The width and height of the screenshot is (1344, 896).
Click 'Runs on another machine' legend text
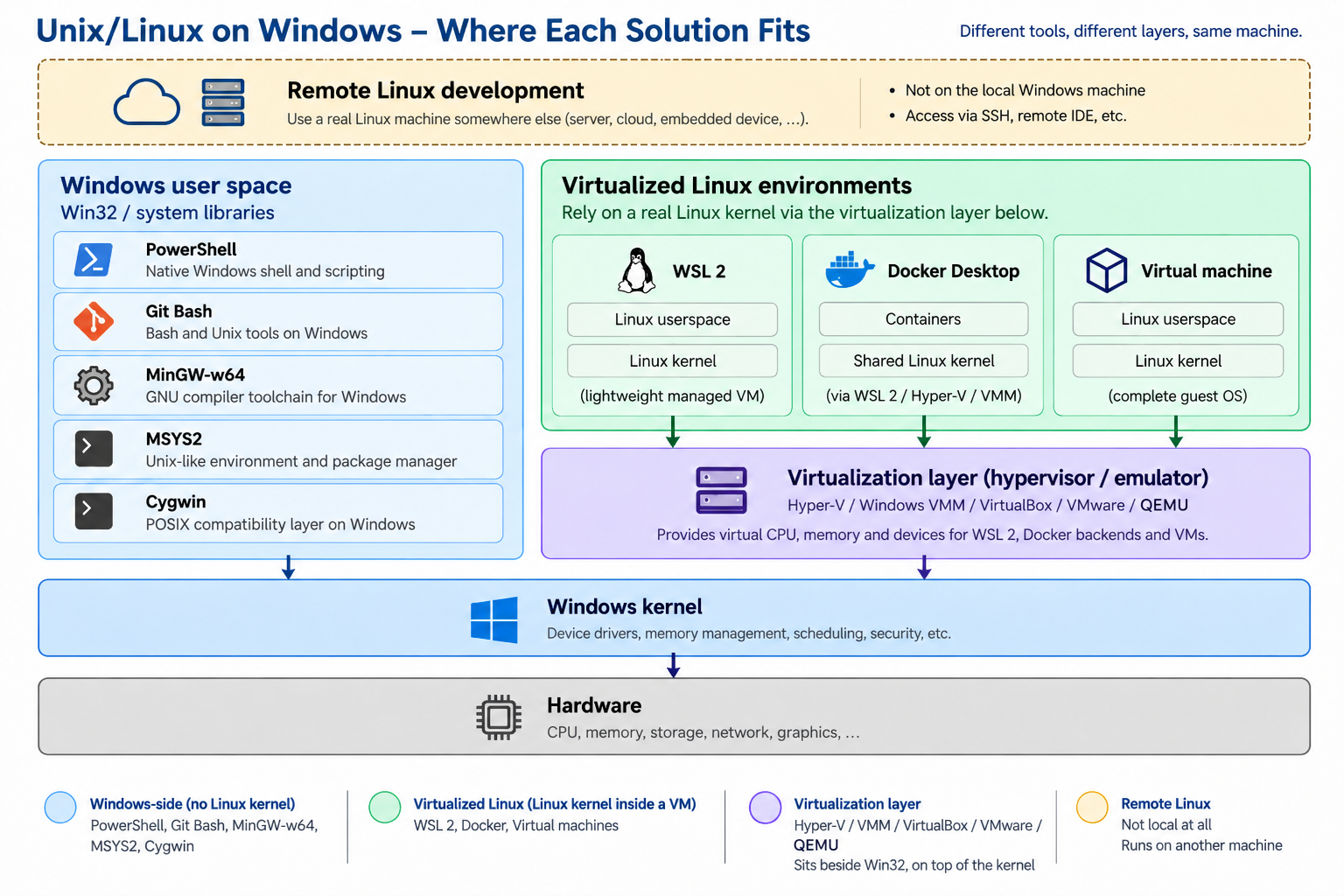(x=1201, y=845)
